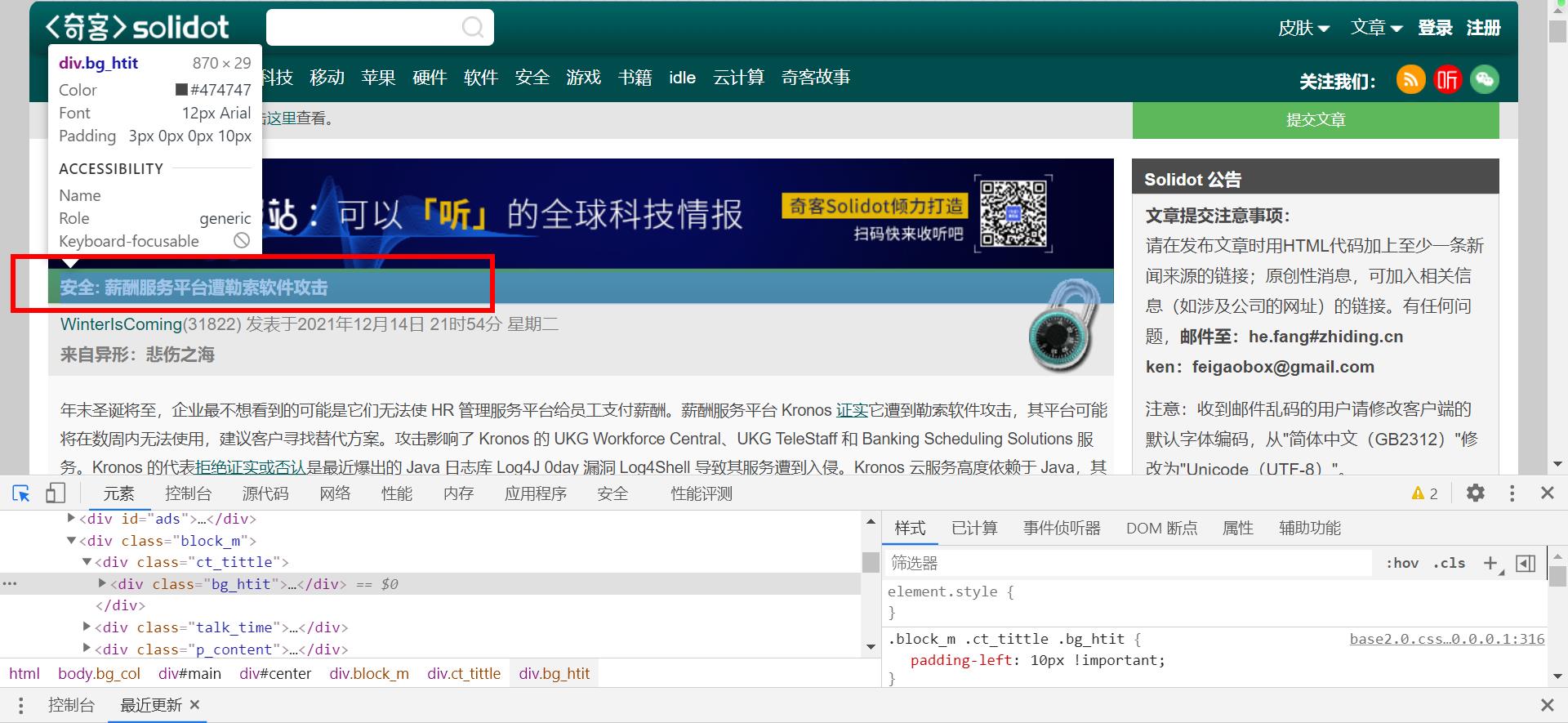The height and width of the screenshot is (723, 1568).
Task: Open the 源代码 tab
Action: pyautogui.click(x=265, y=493)
